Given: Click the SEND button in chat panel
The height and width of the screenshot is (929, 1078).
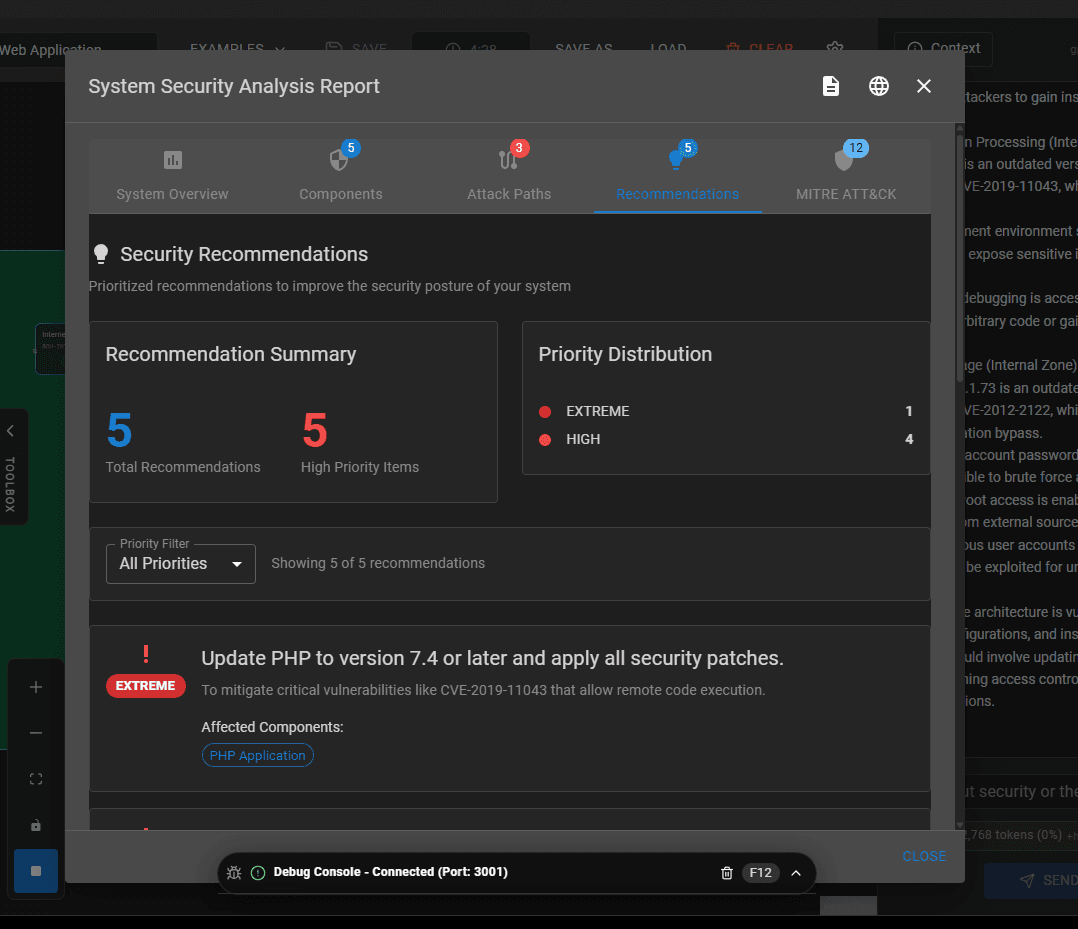Looking at the screenshot, I should 1031,880.
